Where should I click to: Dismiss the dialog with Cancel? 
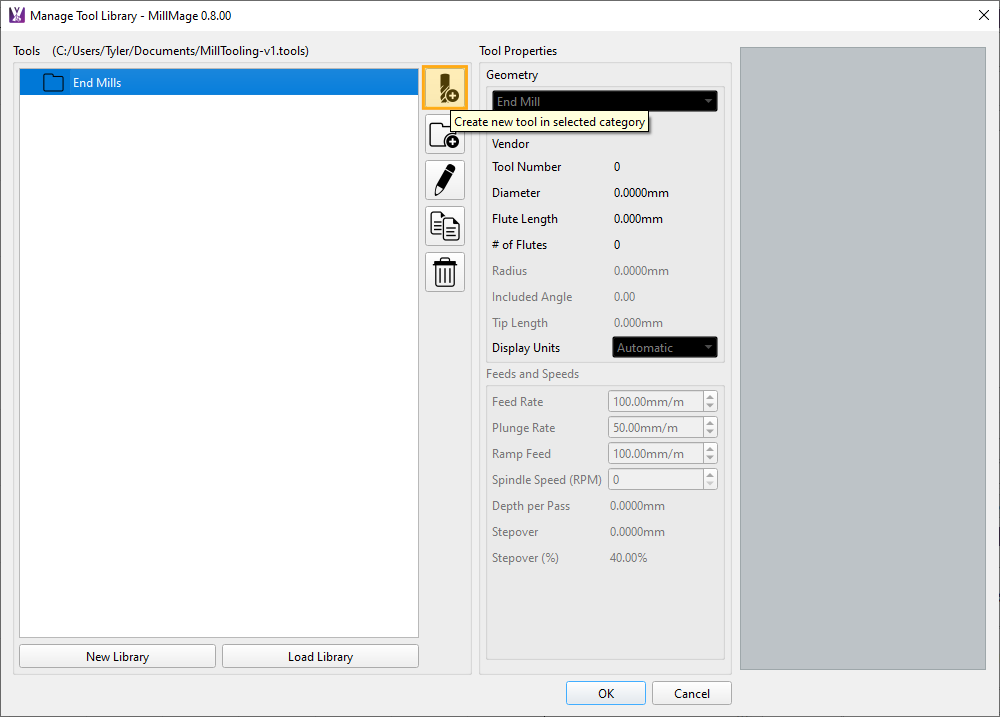(691, 693)
